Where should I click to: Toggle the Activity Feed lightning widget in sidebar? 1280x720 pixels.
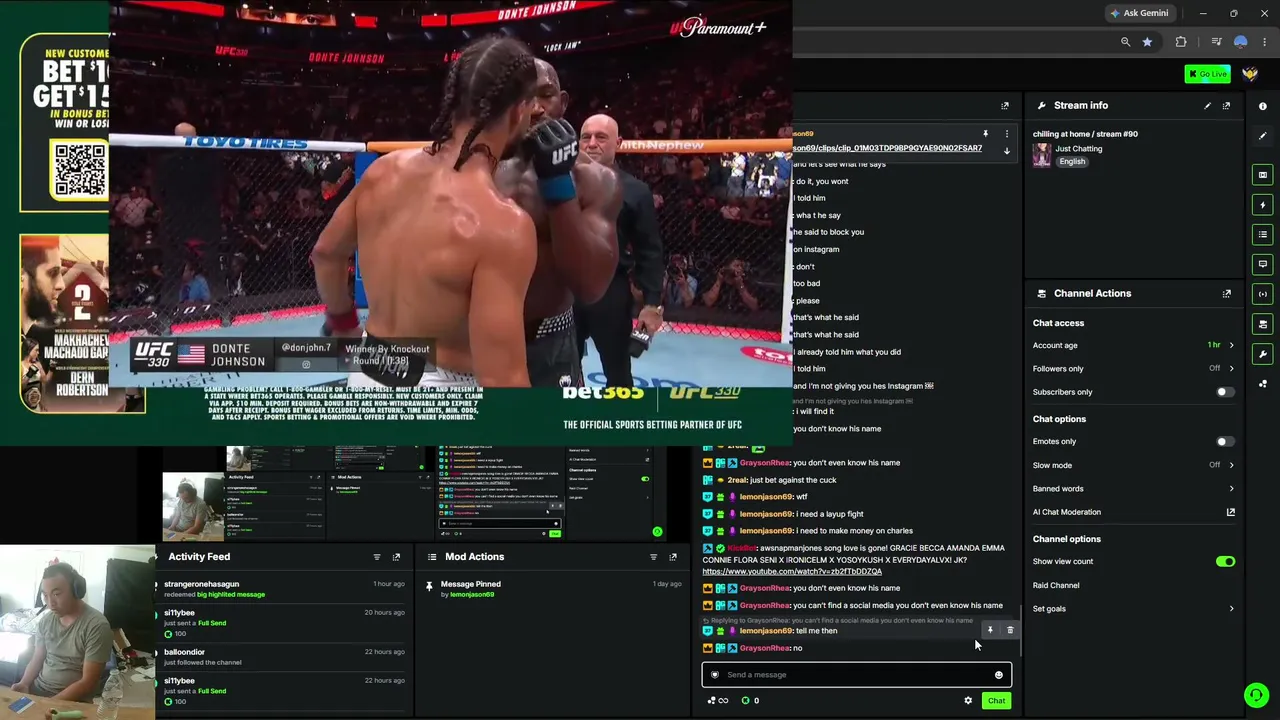[x=1263, y=205]
